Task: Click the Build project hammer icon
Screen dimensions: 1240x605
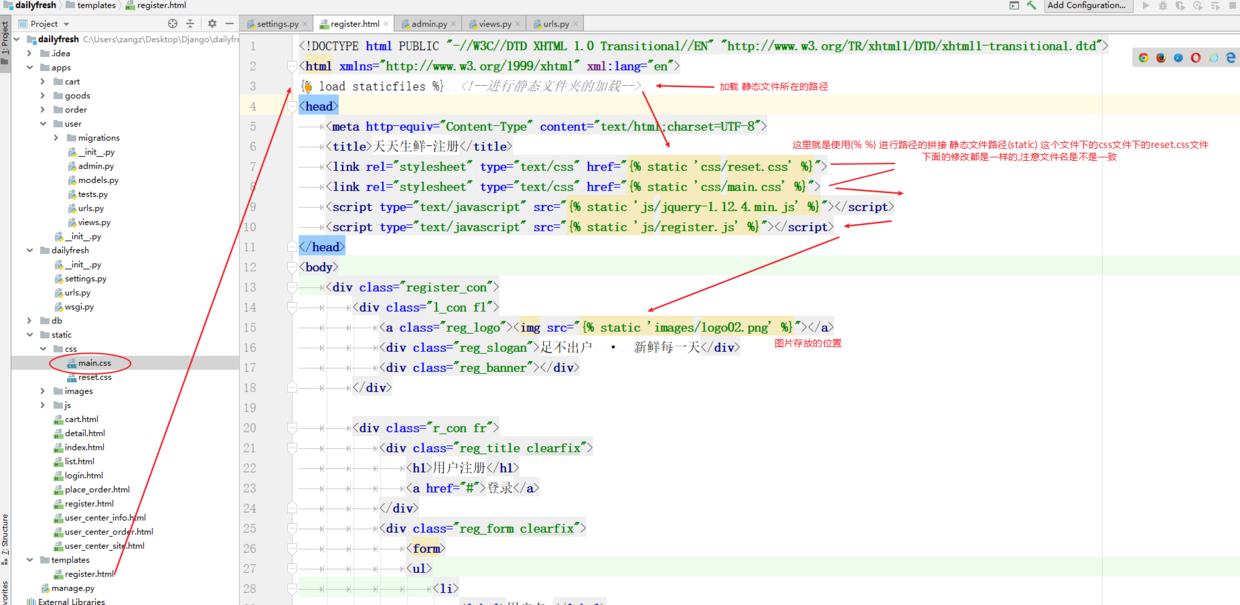Action: click(1031, 5)
